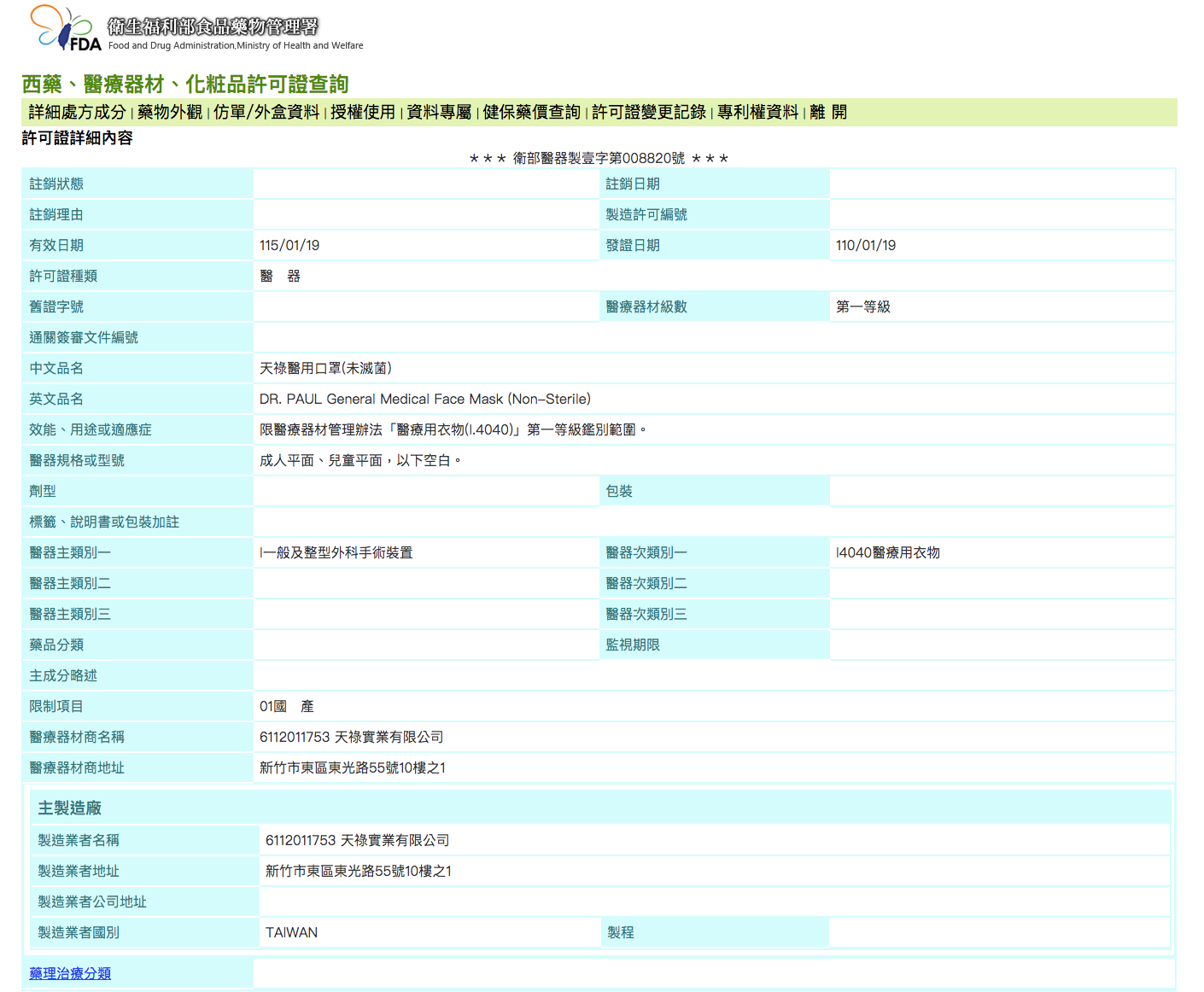Click DR. PAUL General Medical Face Mask text
Viewport: 1204px width, 992px height.
(x=425, y=399)
